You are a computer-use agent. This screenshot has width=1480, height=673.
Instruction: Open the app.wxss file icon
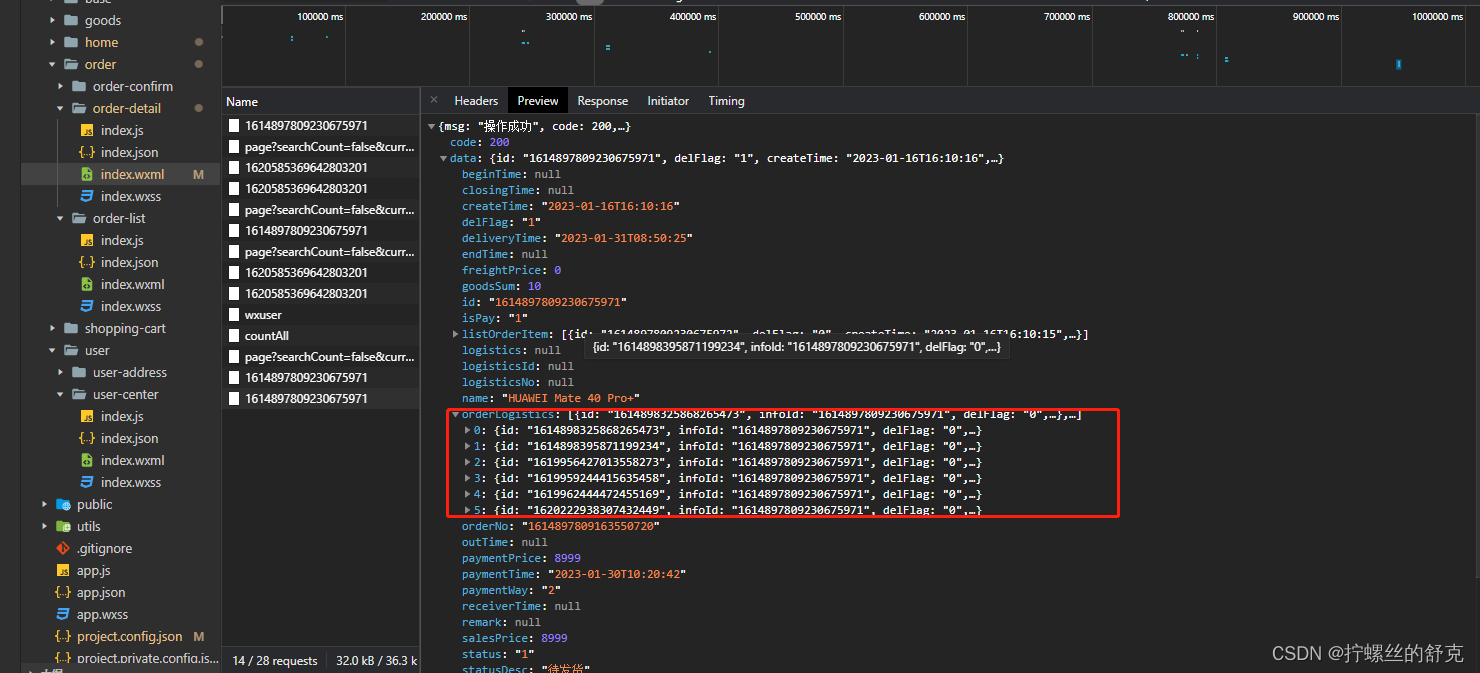coord(63,614)
